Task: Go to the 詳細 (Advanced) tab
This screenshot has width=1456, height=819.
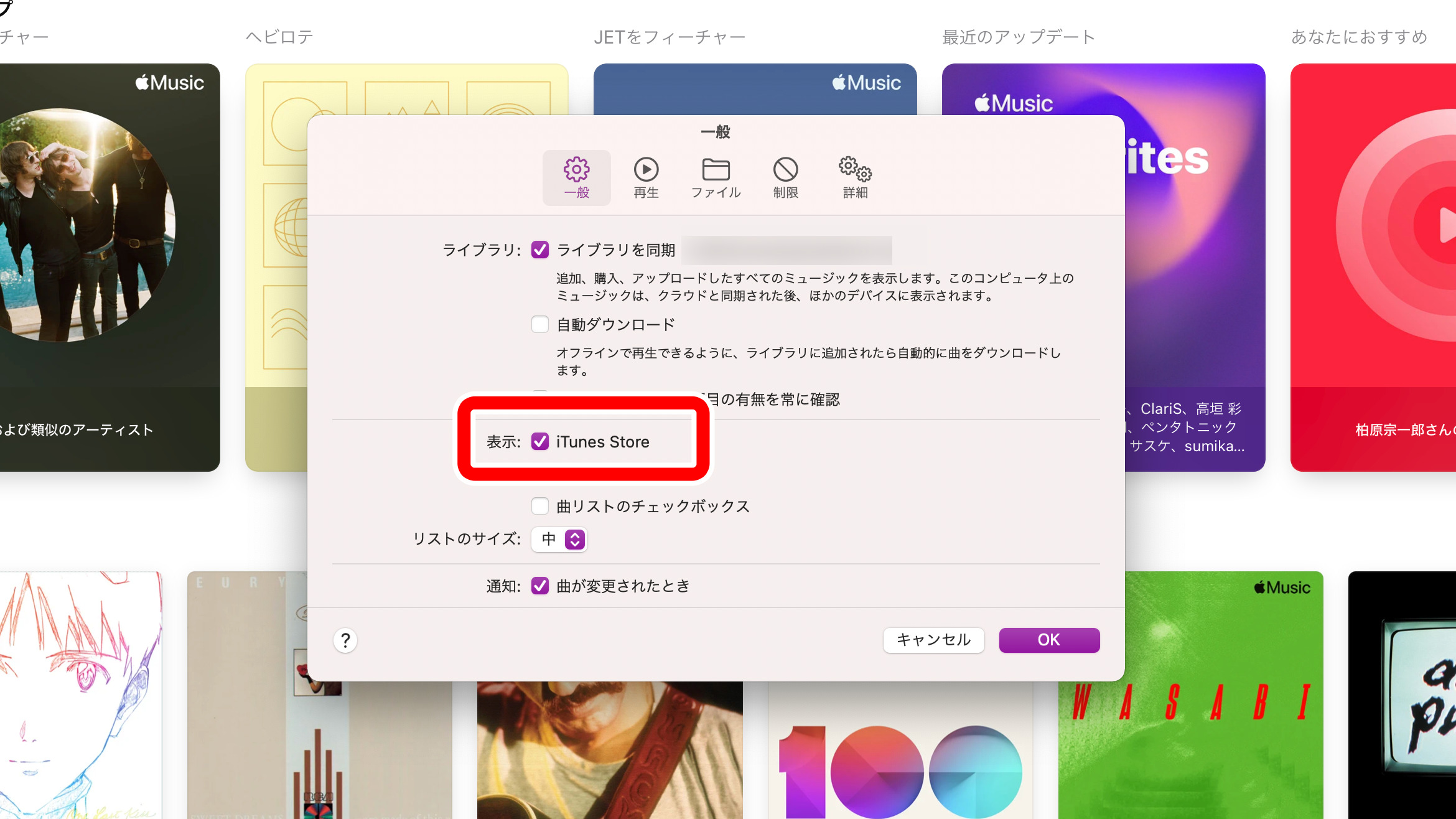Action: (x=855, y=177)
